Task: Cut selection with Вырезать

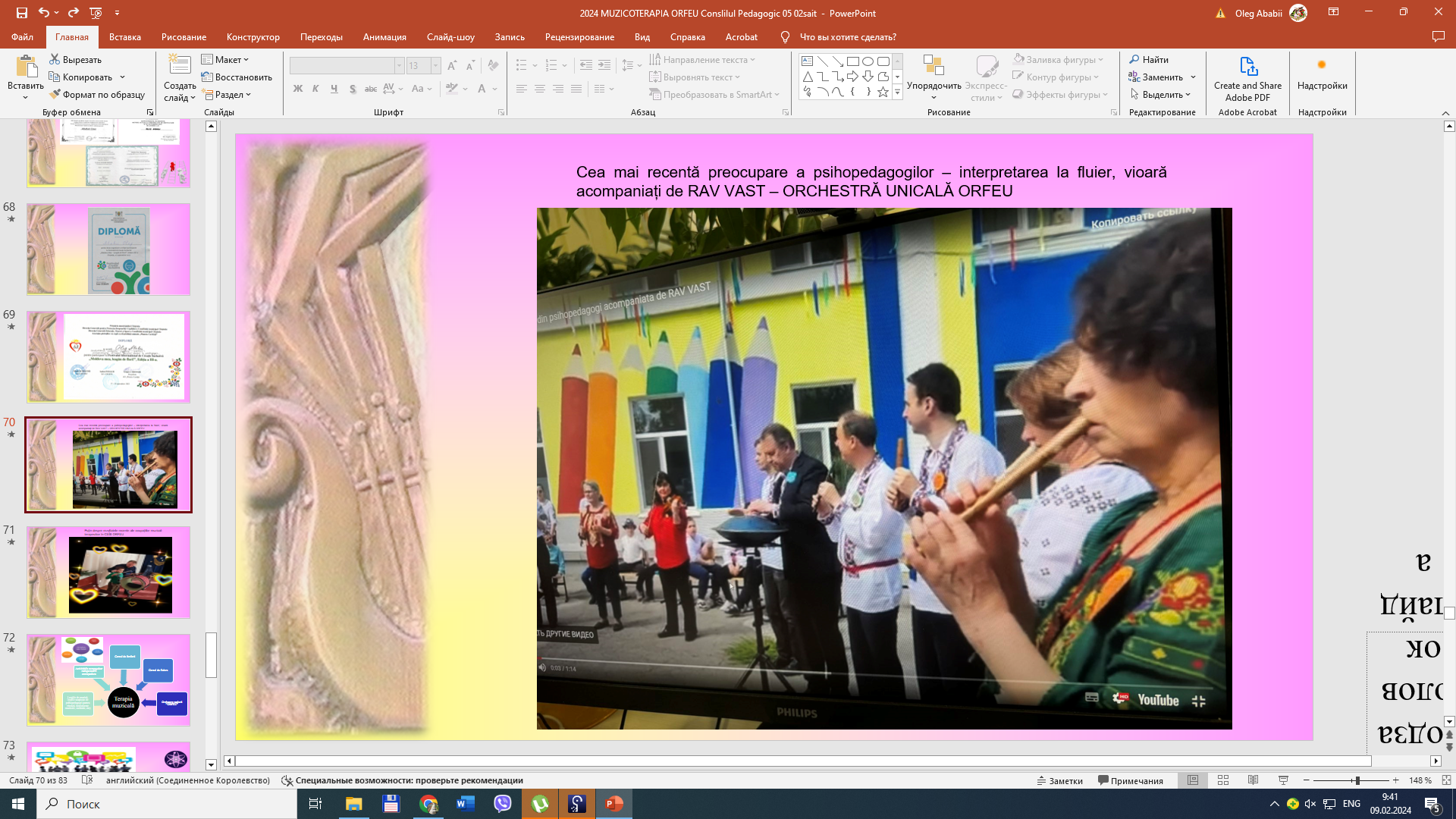Action: 75,59
